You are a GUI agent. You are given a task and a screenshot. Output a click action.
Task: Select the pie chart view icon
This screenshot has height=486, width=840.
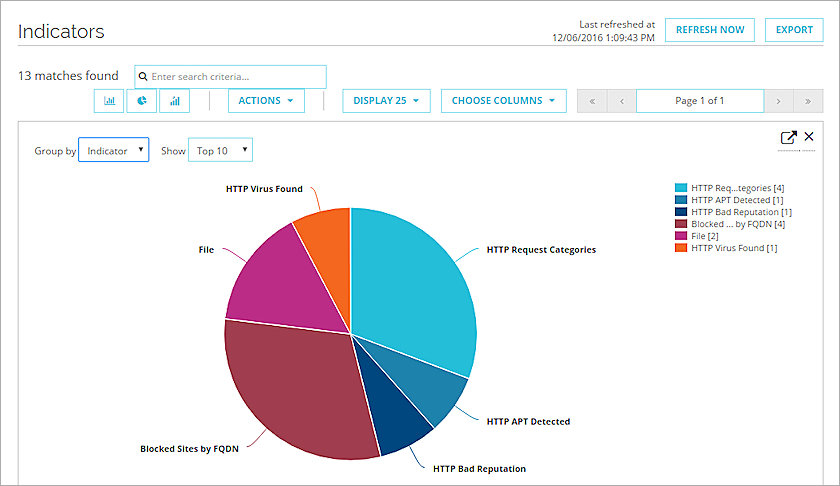point(142,101)
